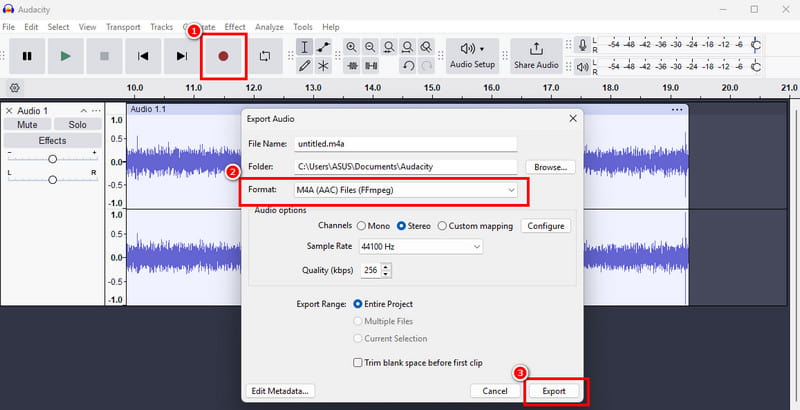Fit selection to width icon
The width and height of the screenshot is (800, 410).
click(x=389, y=47)
